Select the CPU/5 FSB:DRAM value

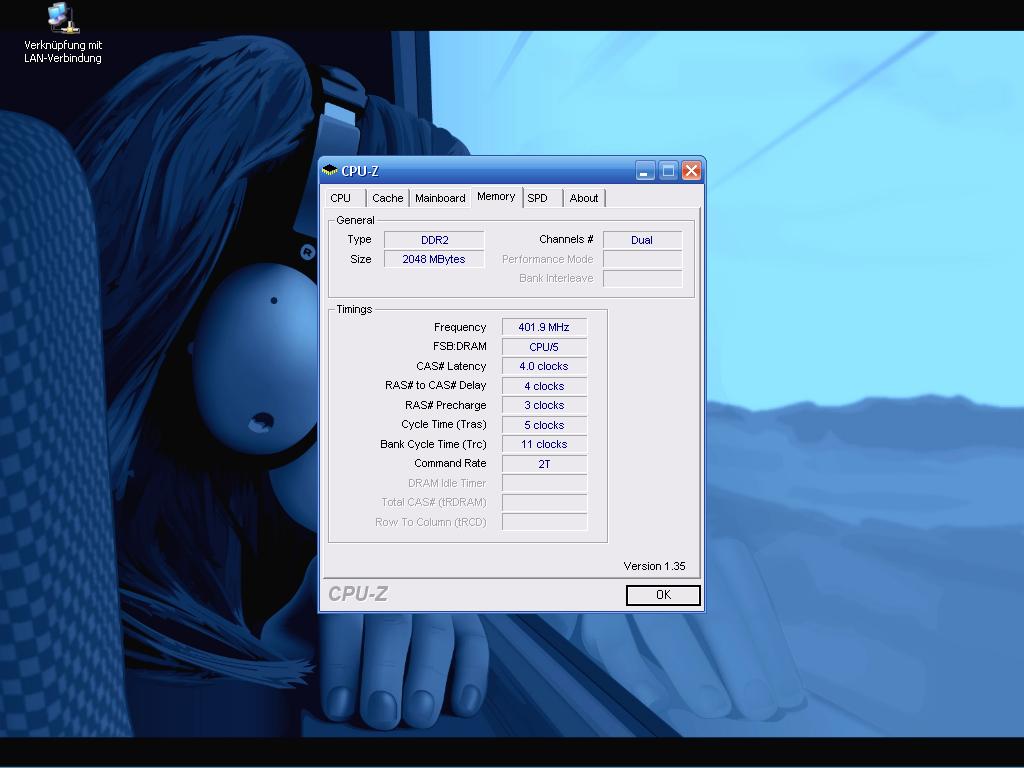[544, 347]
